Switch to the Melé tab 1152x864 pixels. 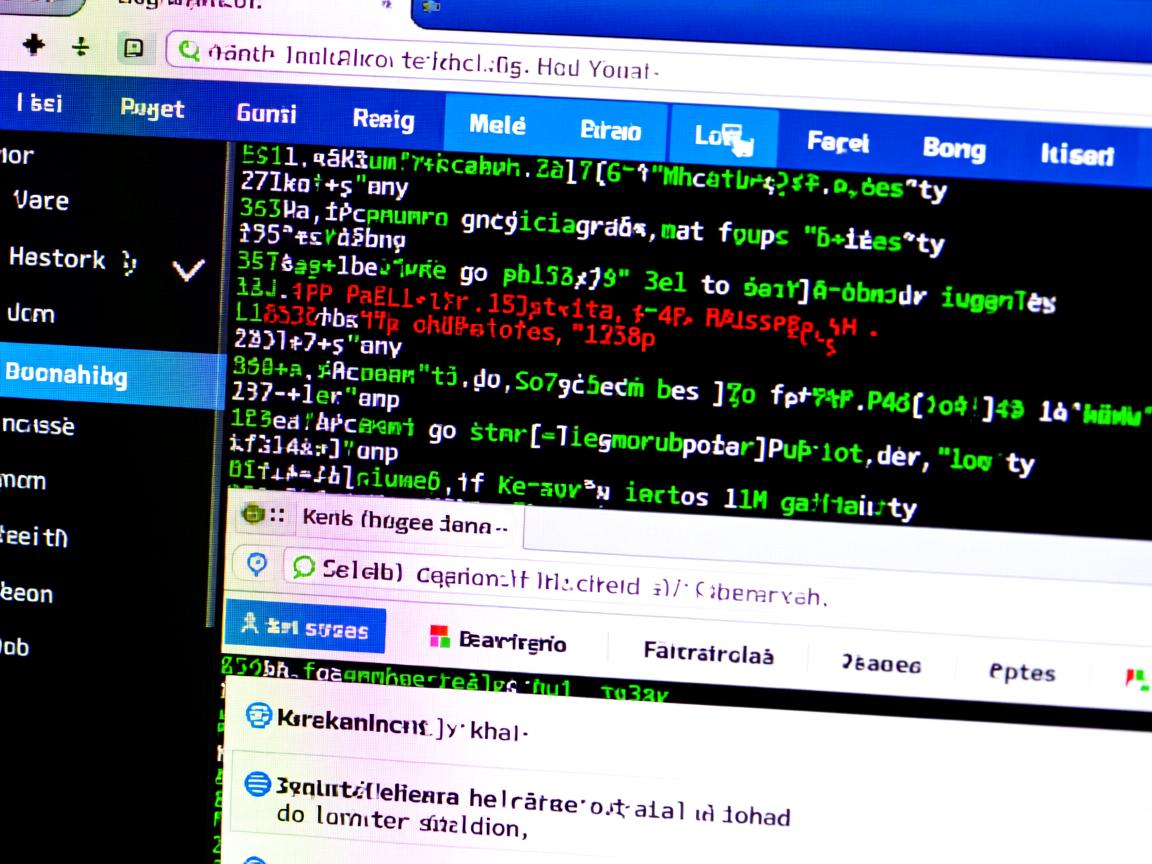click(x=497, y=125)
